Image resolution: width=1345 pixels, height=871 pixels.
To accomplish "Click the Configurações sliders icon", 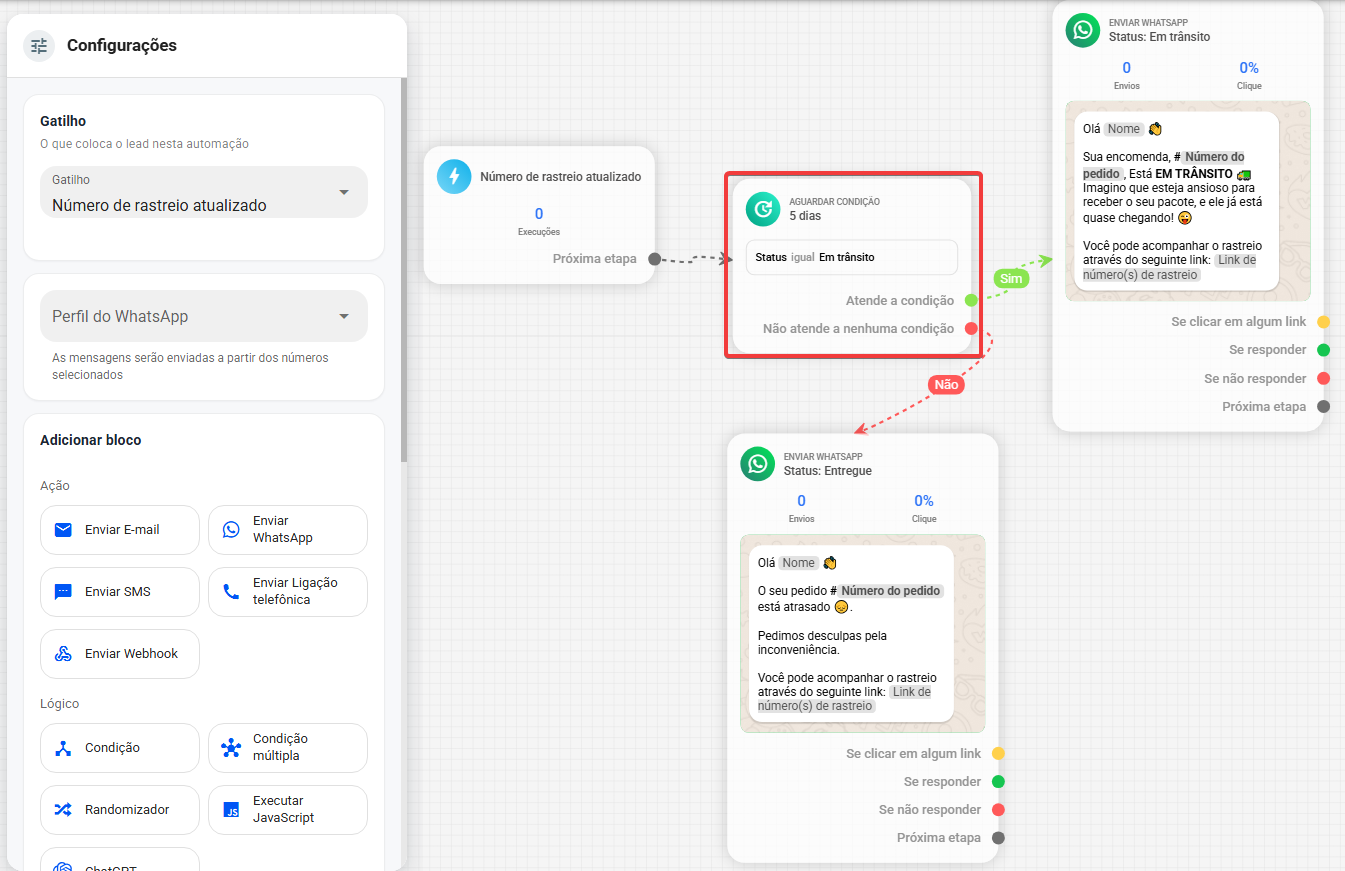I will pyautogui.click(x=39, y=46).
